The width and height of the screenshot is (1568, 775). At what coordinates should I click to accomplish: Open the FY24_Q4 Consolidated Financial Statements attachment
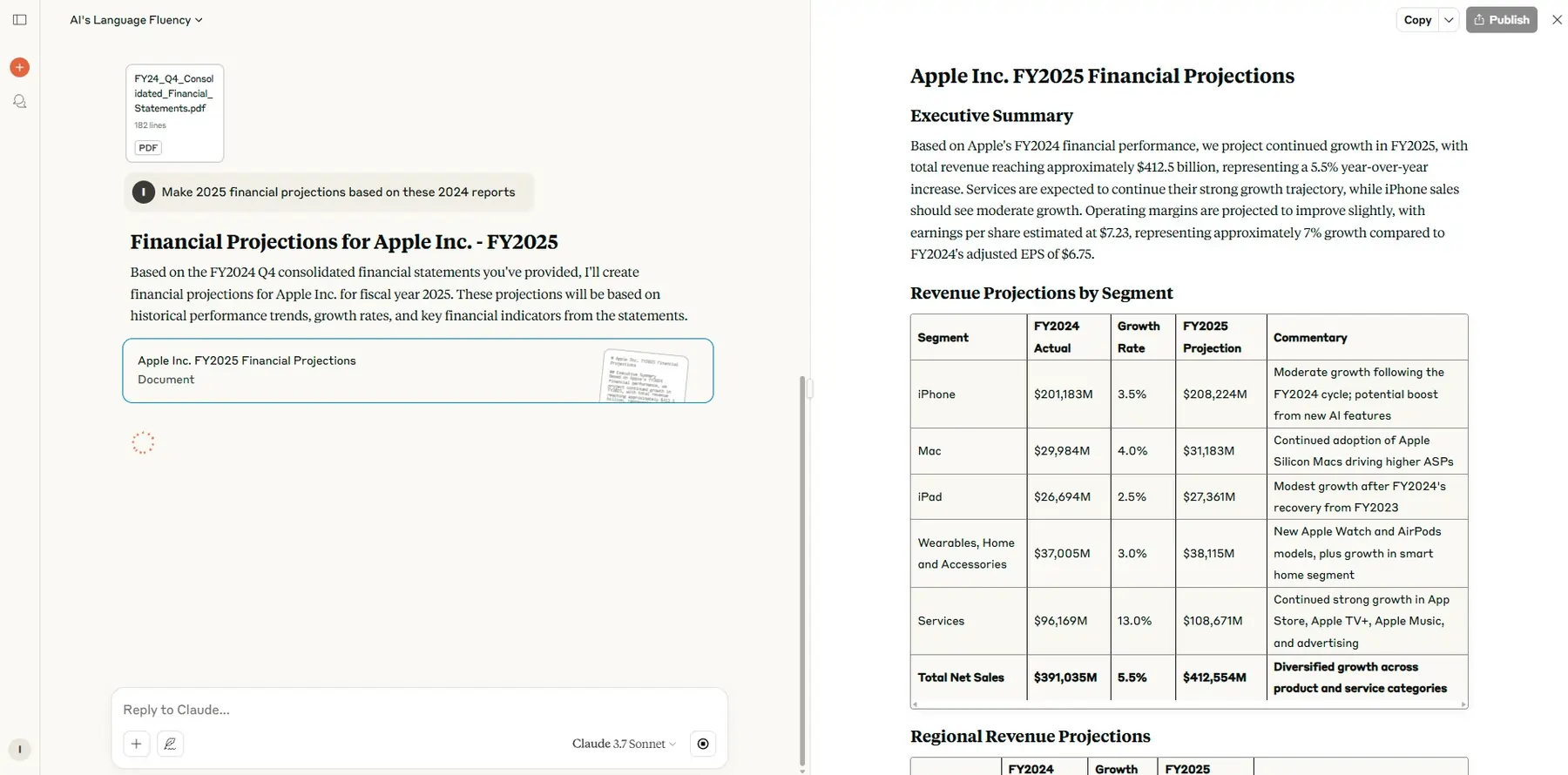coord(174,112)
